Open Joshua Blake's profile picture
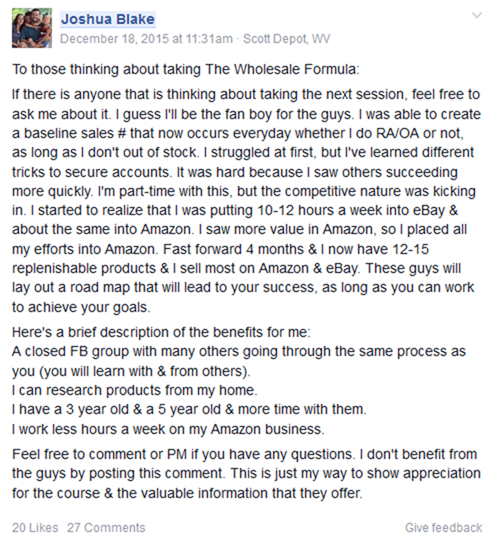The width and height of the screenshot is (491, 541). click(x=32, y=28)
